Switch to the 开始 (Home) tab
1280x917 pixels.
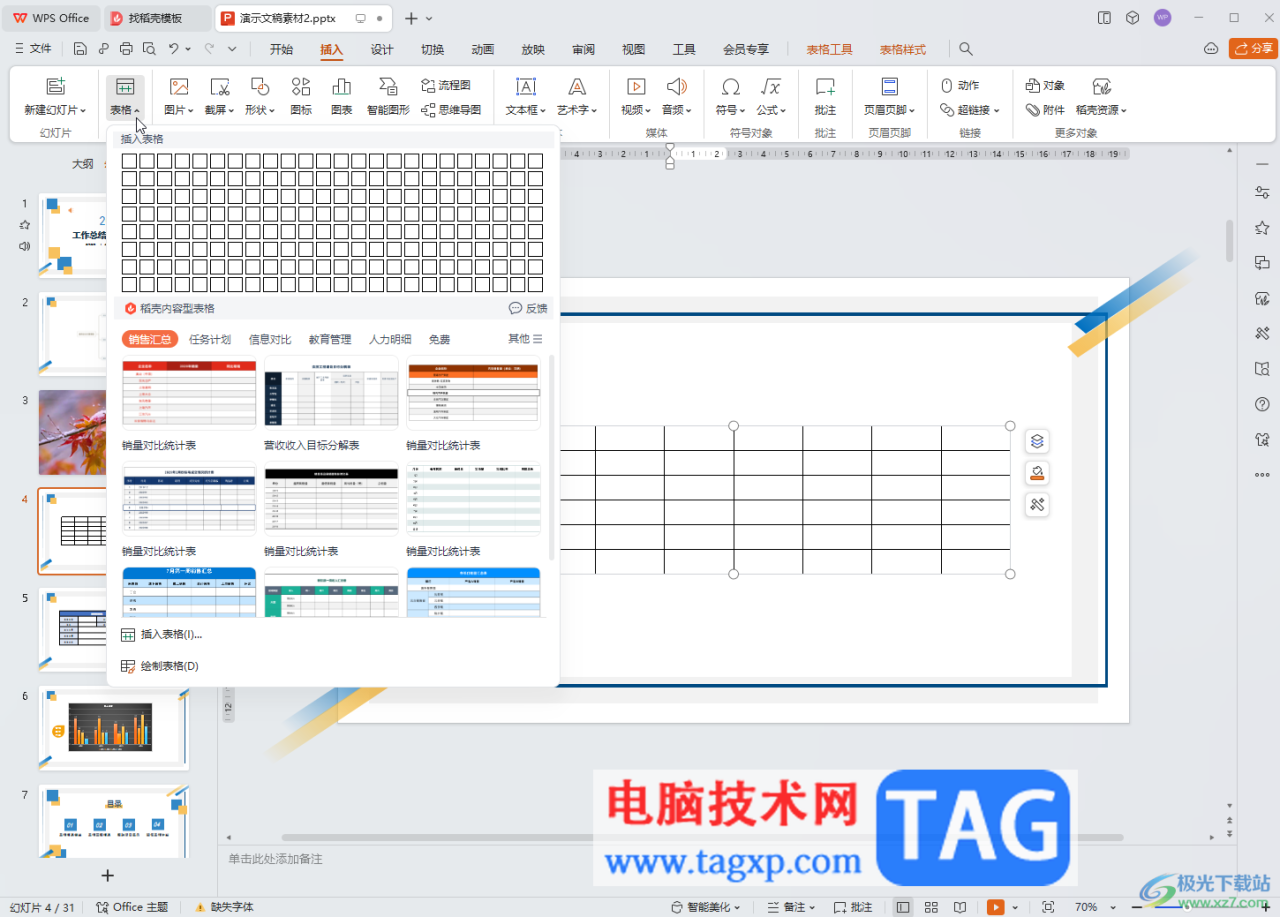point(282,49)
